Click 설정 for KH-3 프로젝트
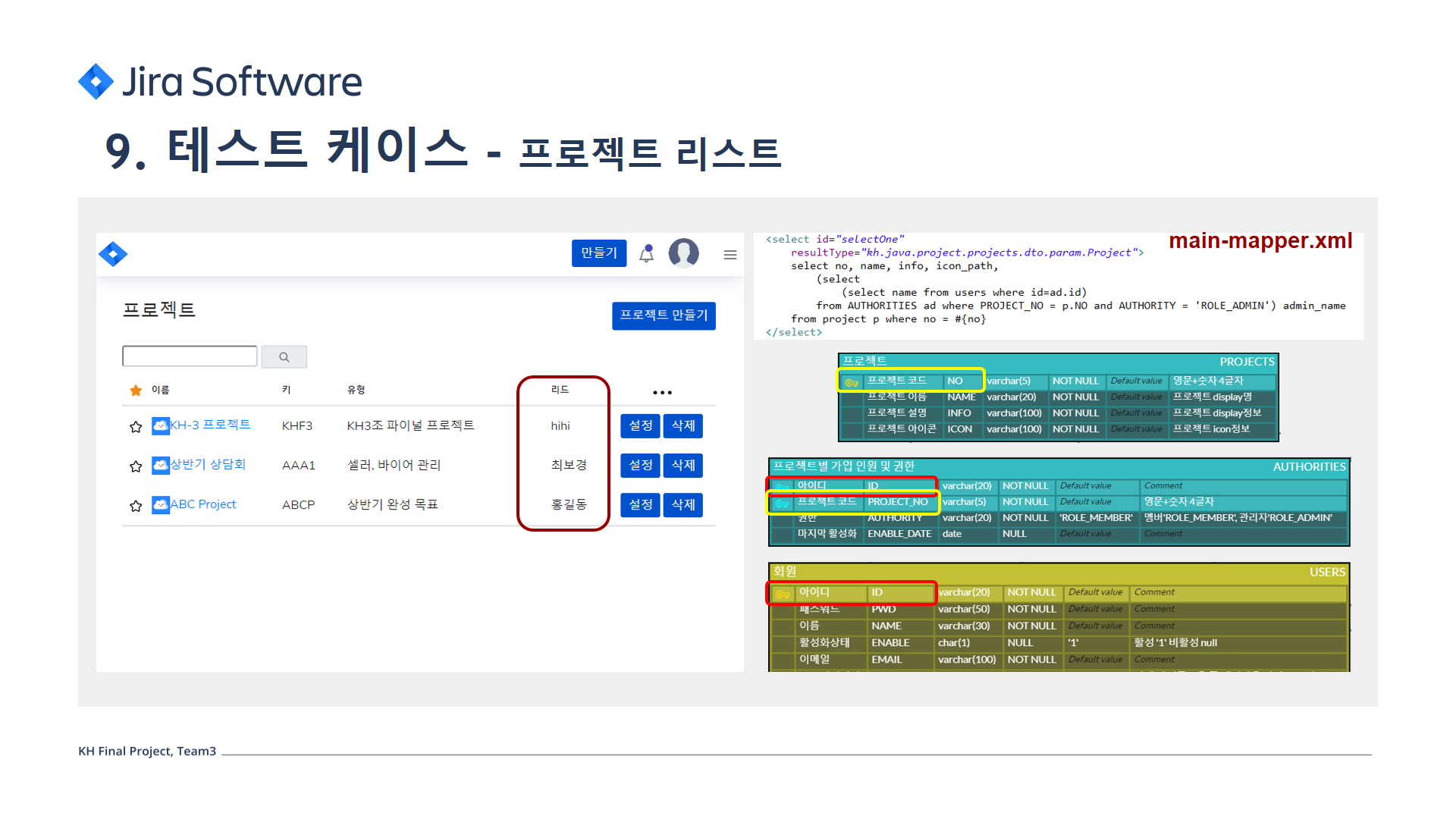1456x819 pixels. click(x=640, y=426)
